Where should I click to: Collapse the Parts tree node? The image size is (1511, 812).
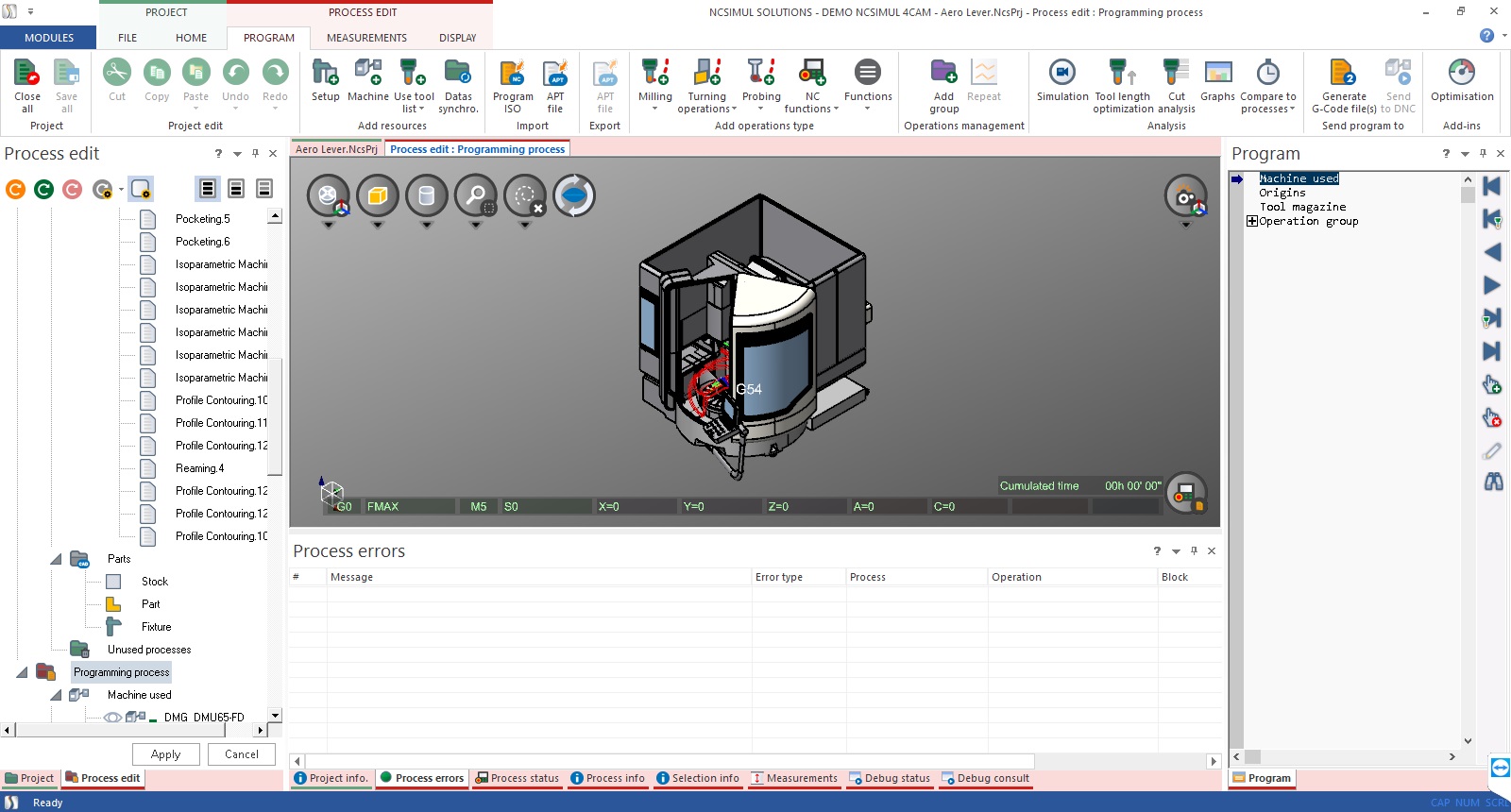click(56, 559)
